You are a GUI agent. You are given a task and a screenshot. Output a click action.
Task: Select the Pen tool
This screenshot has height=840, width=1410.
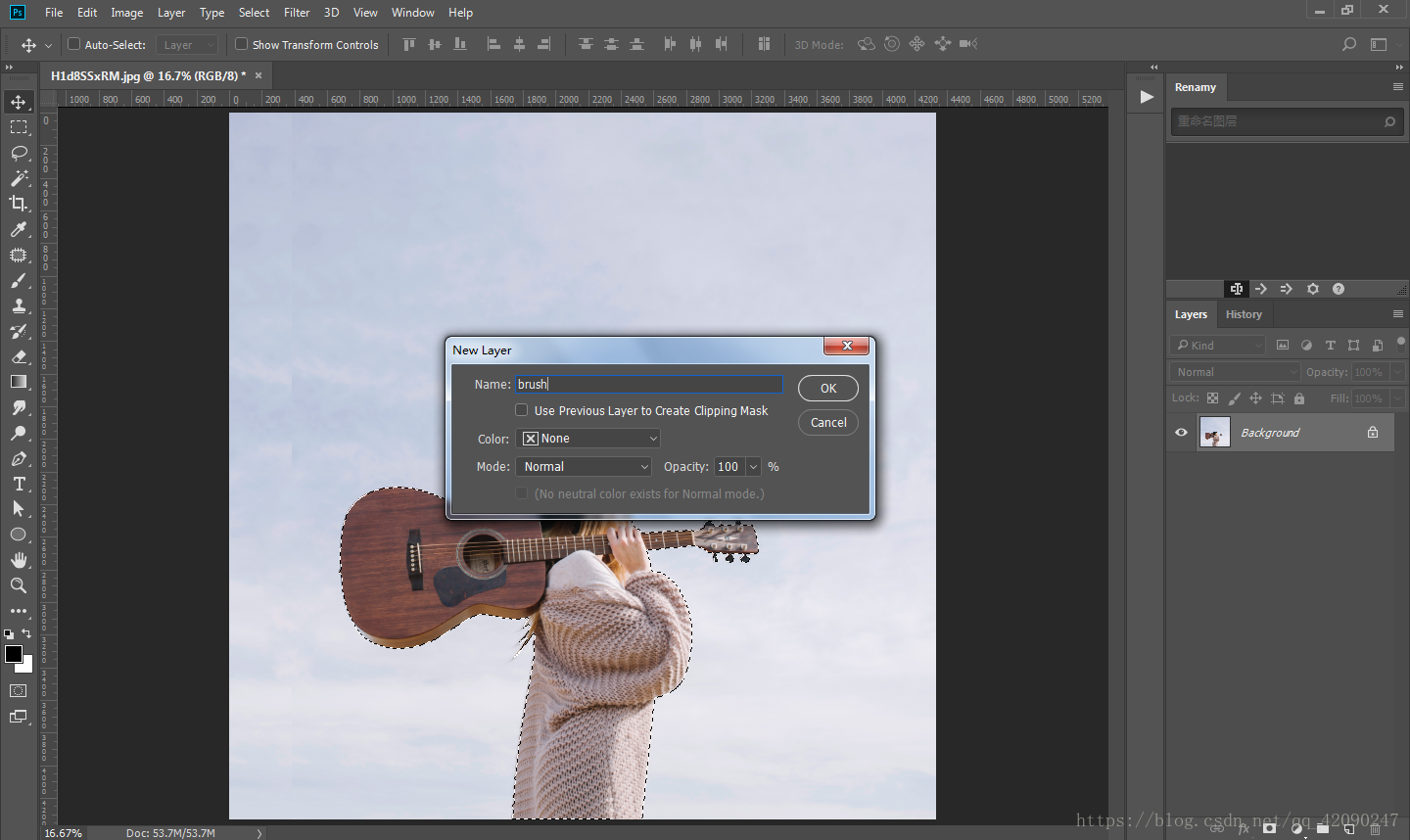pyautogui.click(x=19, y=458)
